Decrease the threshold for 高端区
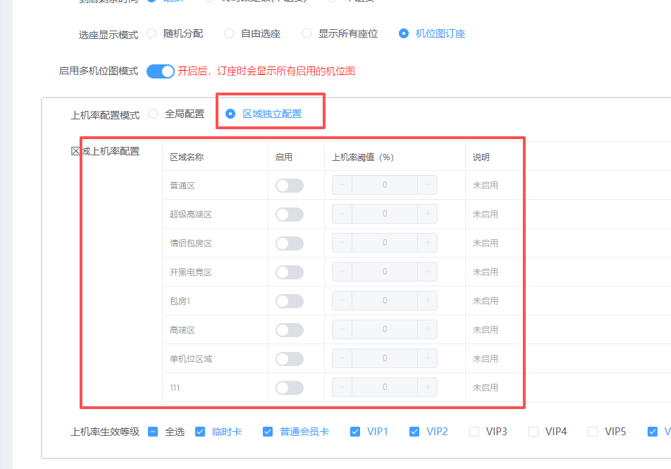The width and height of the screenshot is (671, 469). (342, 329)
